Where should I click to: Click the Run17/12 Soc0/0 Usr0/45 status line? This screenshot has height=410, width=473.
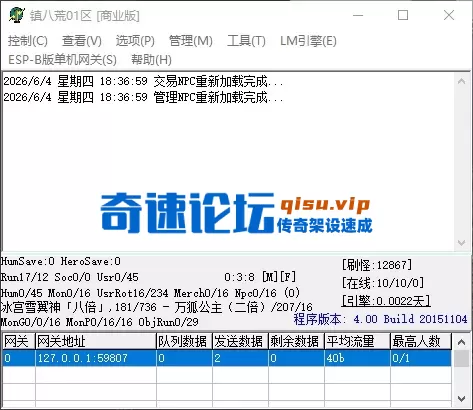tap(69, 277)
